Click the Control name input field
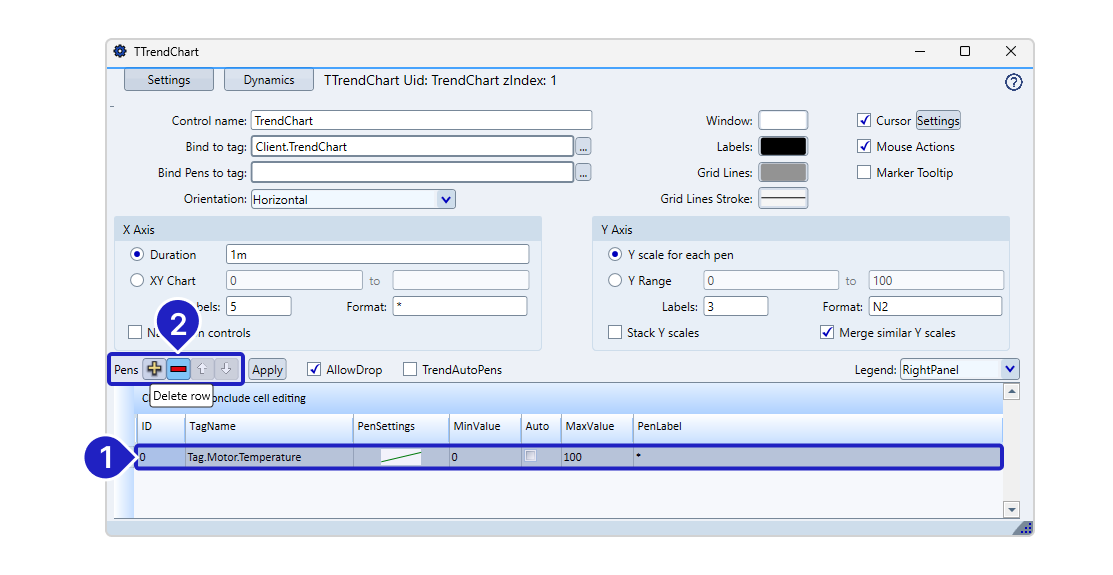Image resolution: width=1113 pixels, height=575 pixels. click(421, 121)
